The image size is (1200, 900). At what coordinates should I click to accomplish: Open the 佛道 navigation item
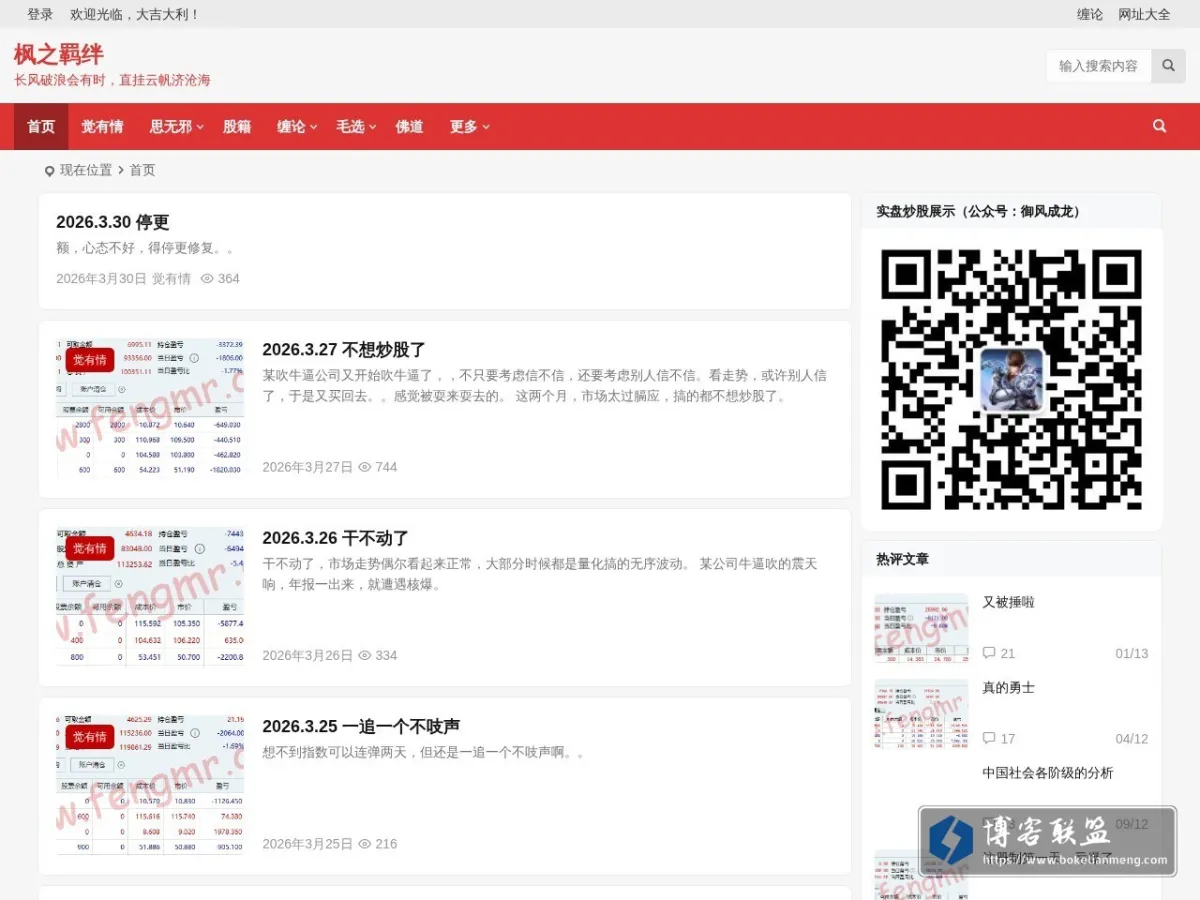coord(409,127)
